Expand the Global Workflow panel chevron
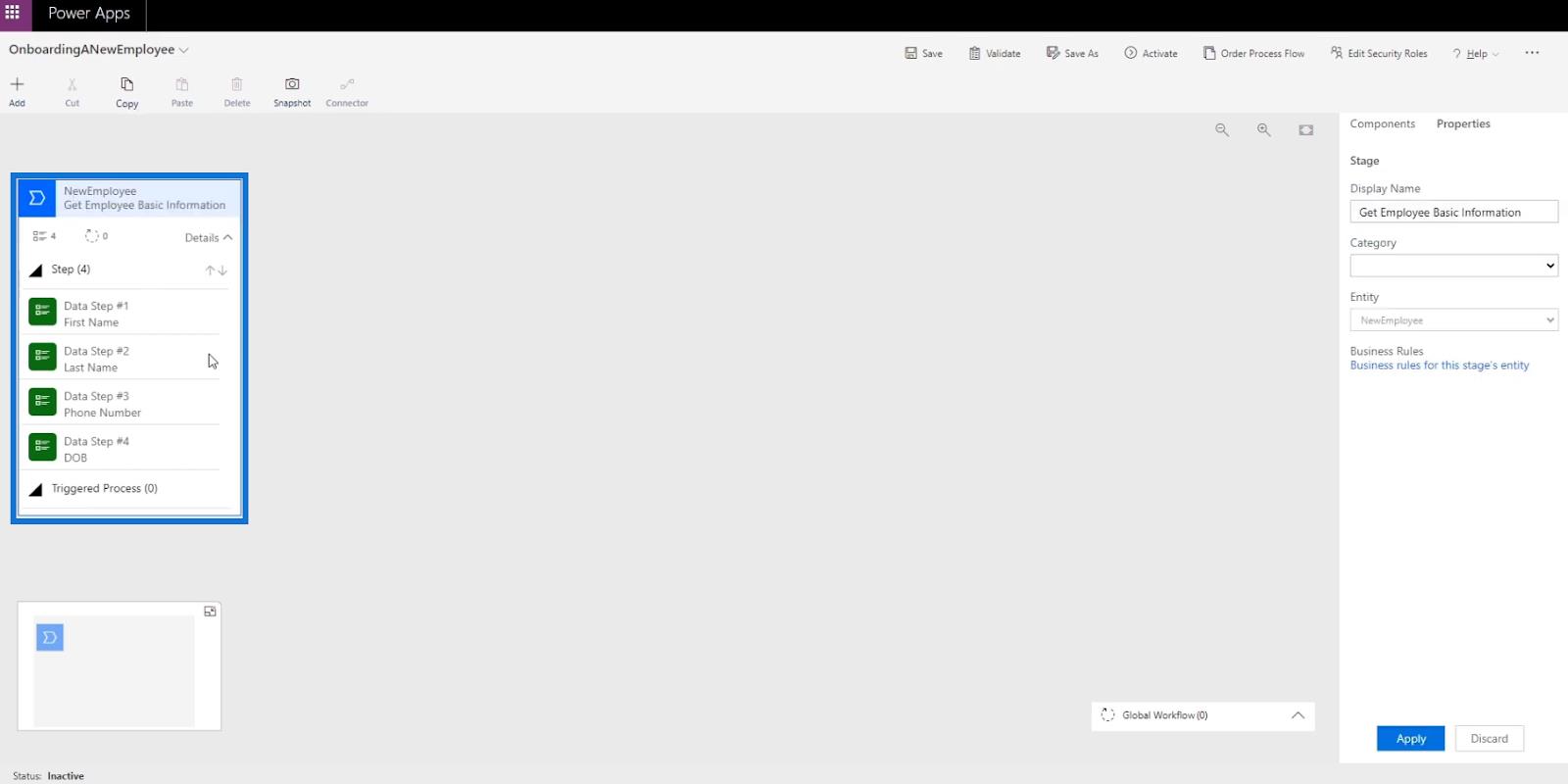The image size is (1568, 784). (x=1298, y=715)
